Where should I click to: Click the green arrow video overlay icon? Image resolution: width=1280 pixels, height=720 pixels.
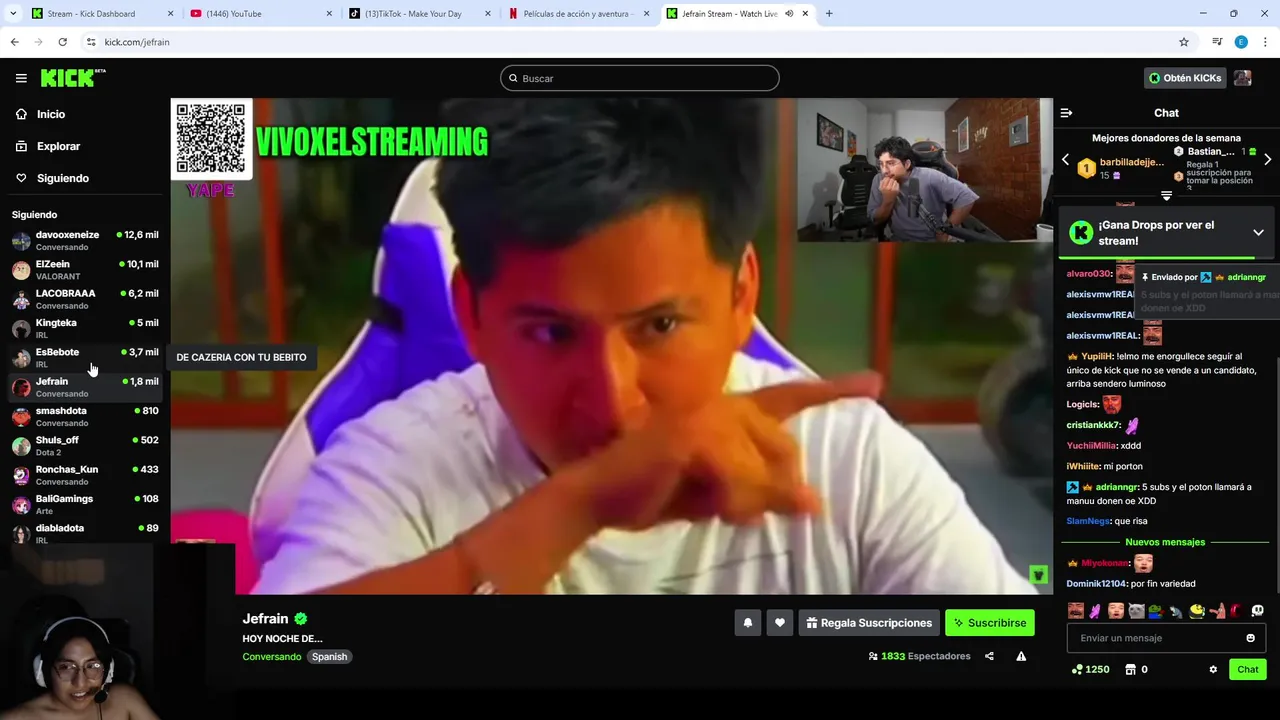1038,575
